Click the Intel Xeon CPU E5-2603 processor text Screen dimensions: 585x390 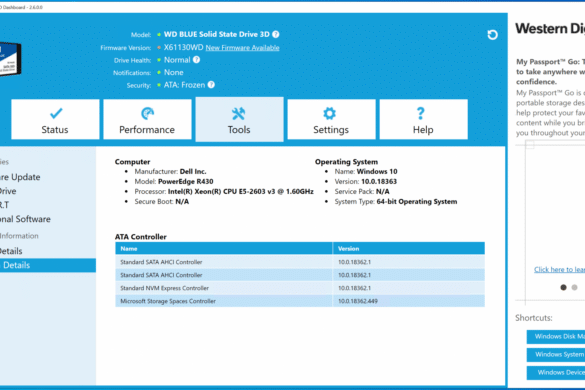click(x=241, y=191)
